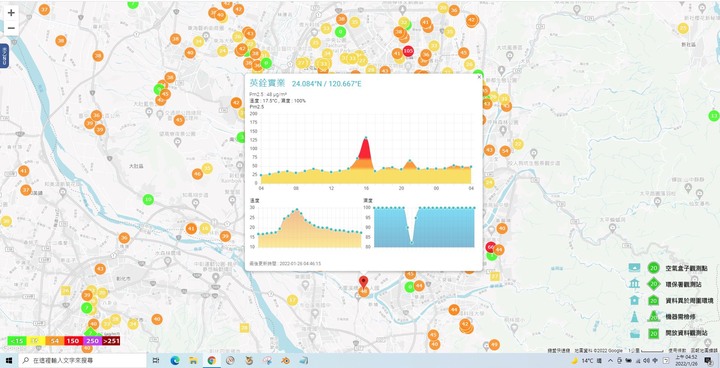Open Blender from the taskbar

point(286,361)
